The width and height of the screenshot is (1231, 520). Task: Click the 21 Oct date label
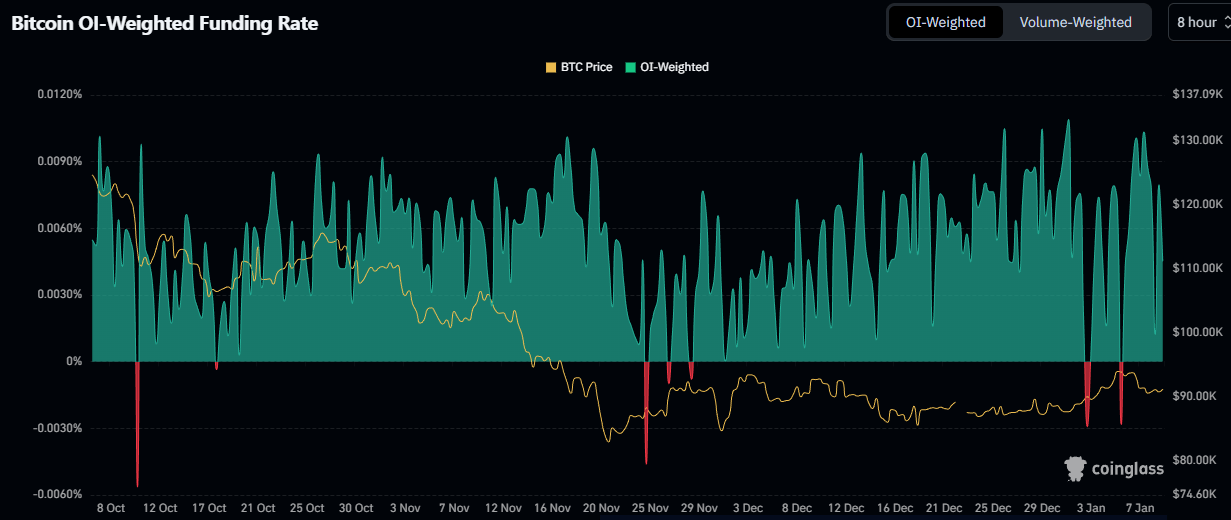tap(258, 508)
